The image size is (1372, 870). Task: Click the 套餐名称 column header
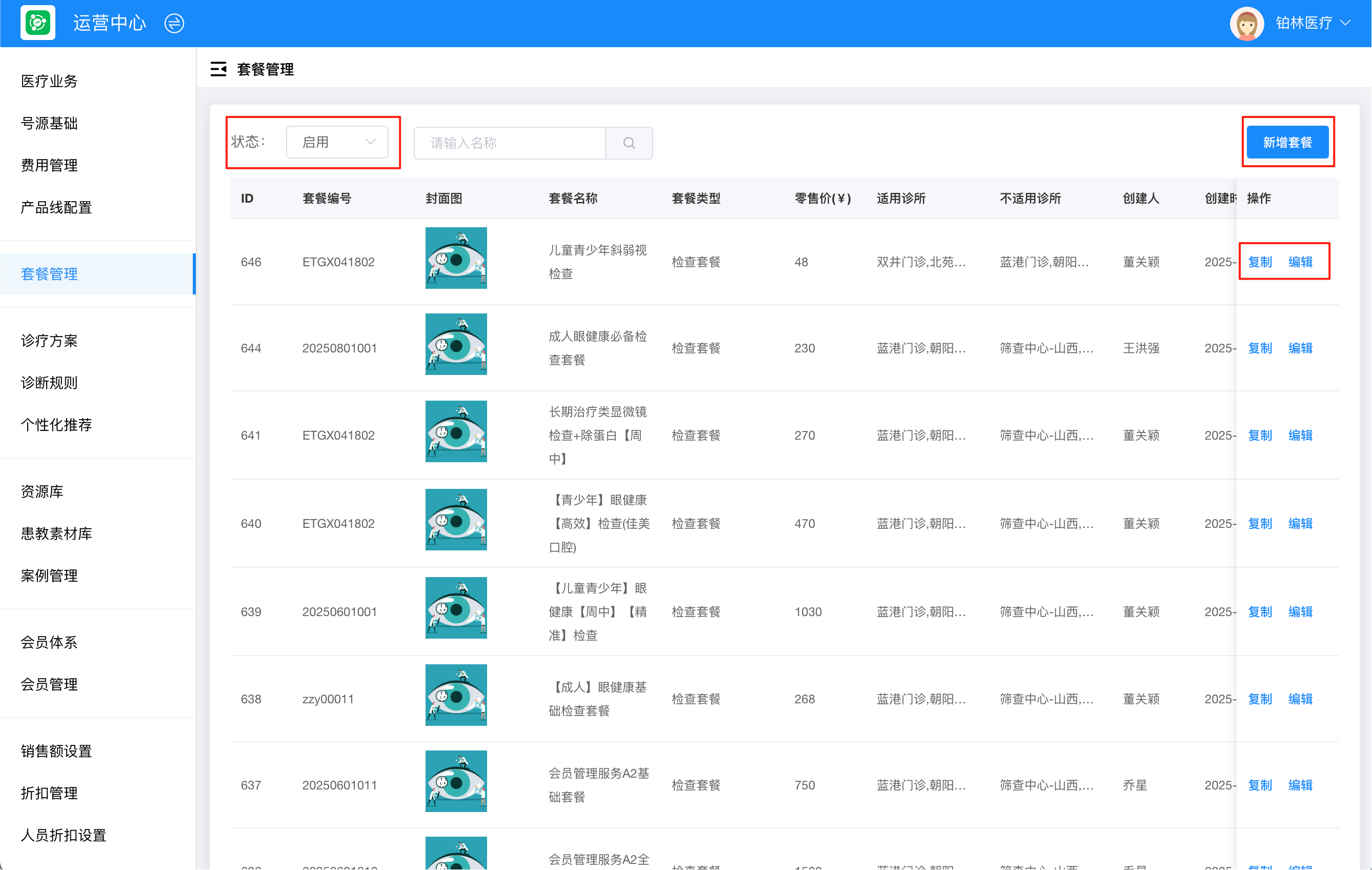tap(573, 199)
